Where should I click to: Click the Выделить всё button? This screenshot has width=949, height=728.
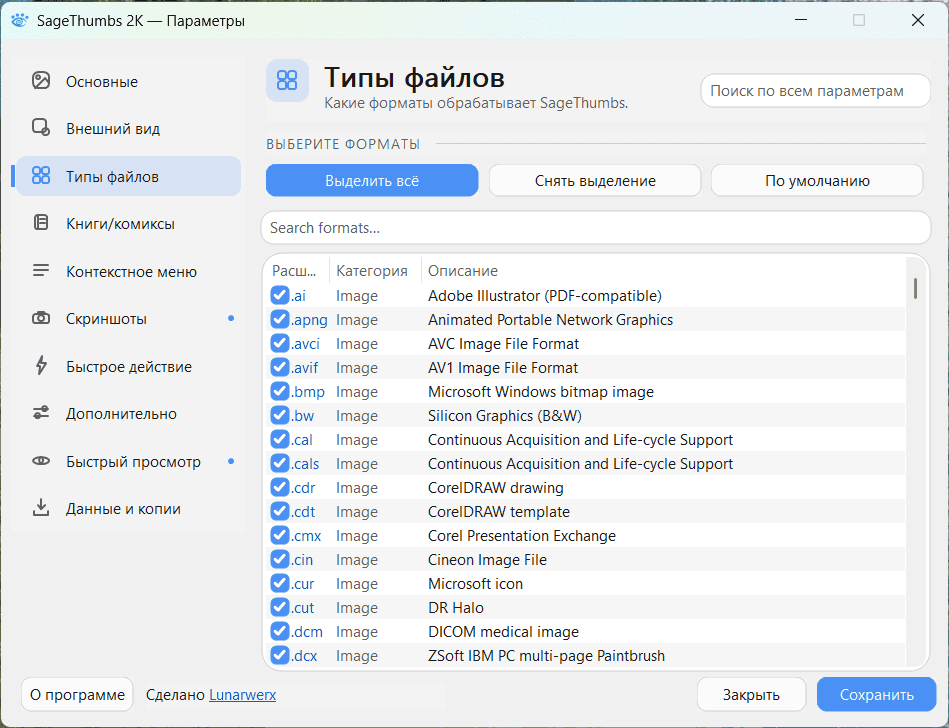pyautogui.click(x=372, y=180)
